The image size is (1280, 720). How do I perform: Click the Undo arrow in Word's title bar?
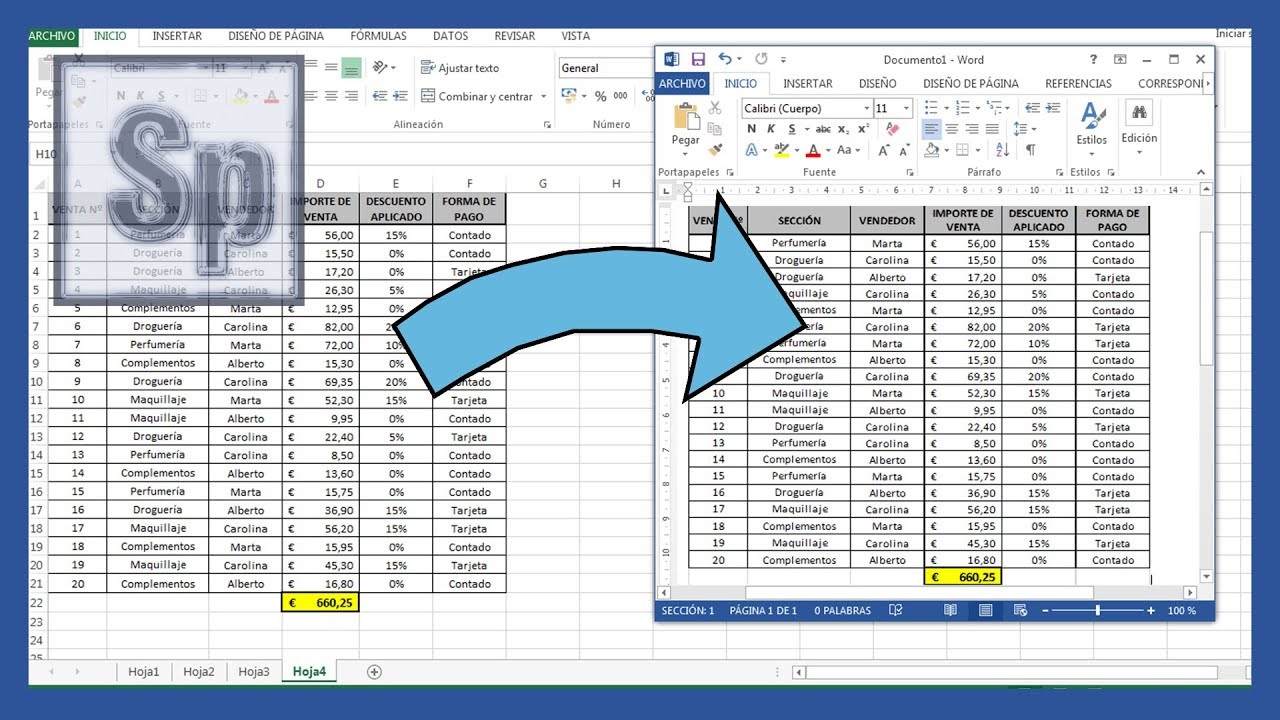point(723,59)
